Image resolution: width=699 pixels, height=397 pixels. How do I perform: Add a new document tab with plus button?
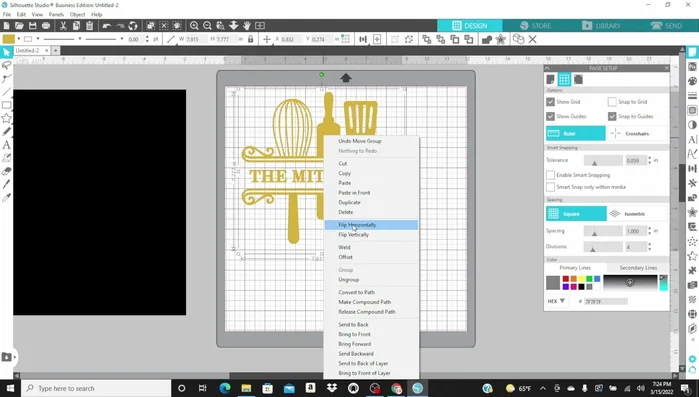[x=56, y=51]
